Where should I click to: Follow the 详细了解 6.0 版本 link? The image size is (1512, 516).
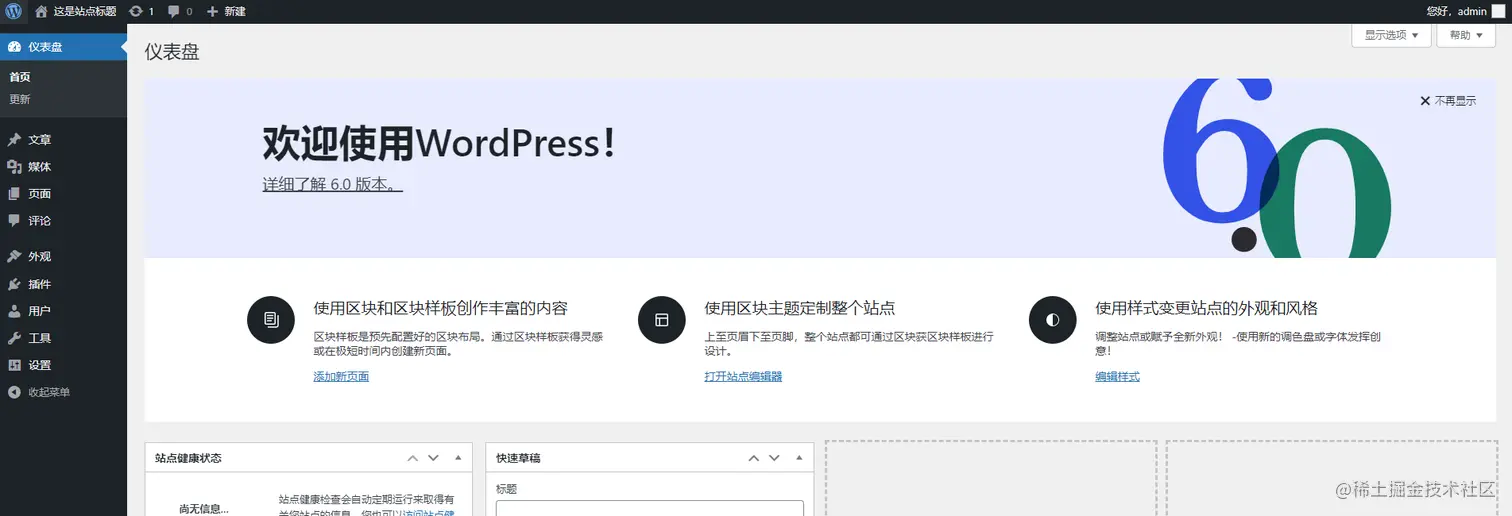click(332, 185)
